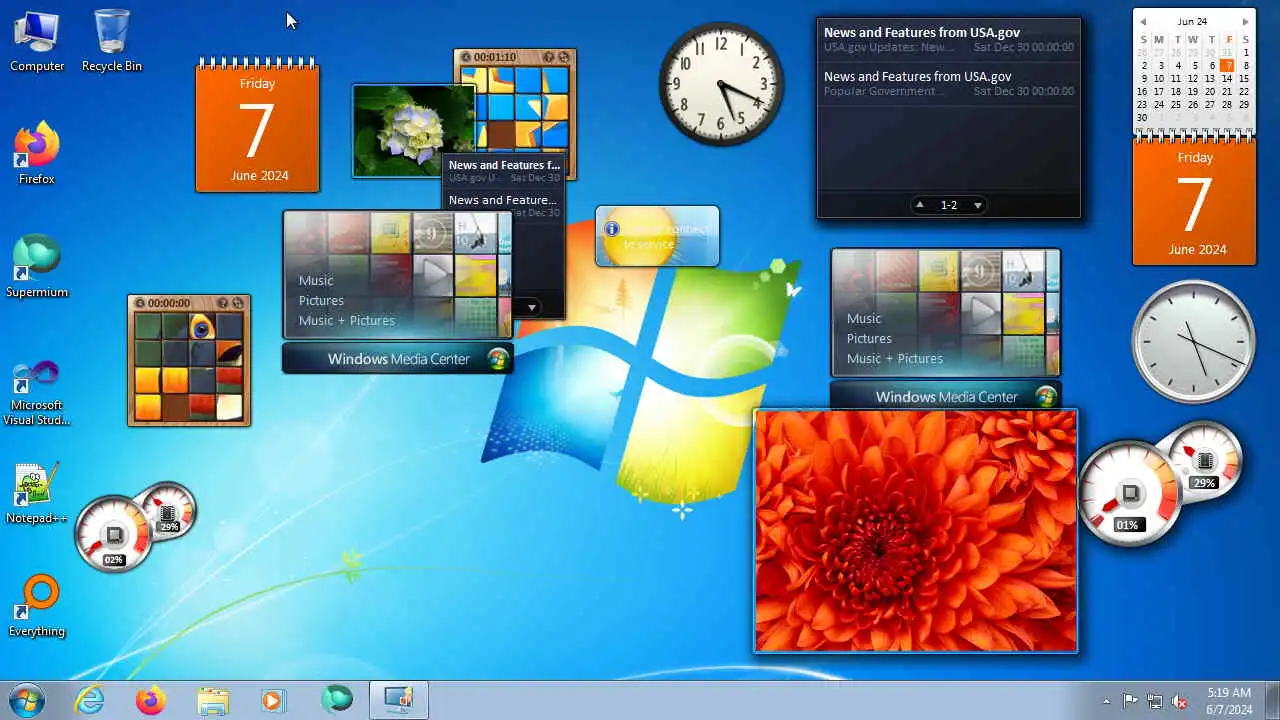Image resolution: width=1280 pixels, height=720 pixels.
Task: Click the Windows logo on the left Media Center gadget
Action: (x=497, y=359)
